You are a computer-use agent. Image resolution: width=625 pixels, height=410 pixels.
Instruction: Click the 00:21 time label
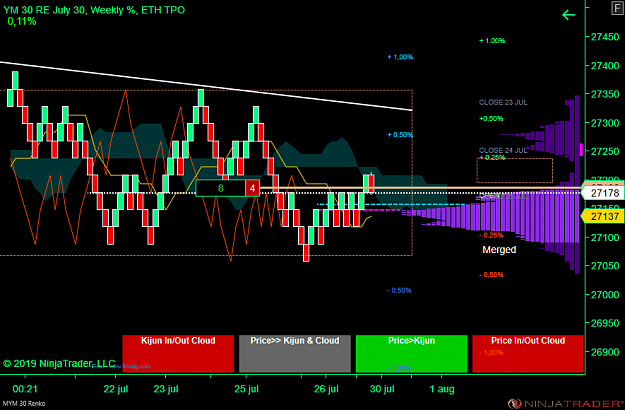point(25,389)
